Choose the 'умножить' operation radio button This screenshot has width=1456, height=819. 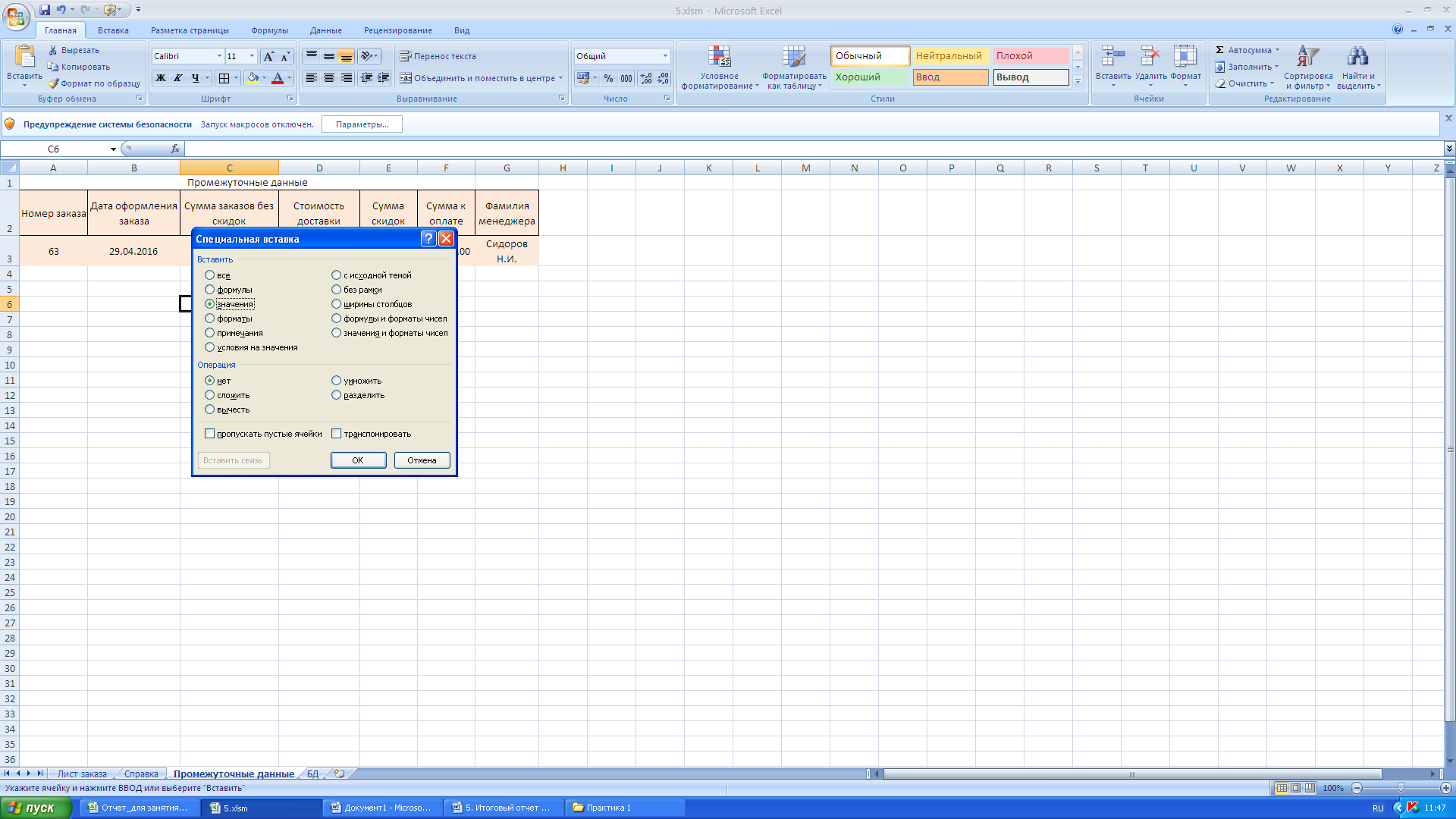pos(337,381)
